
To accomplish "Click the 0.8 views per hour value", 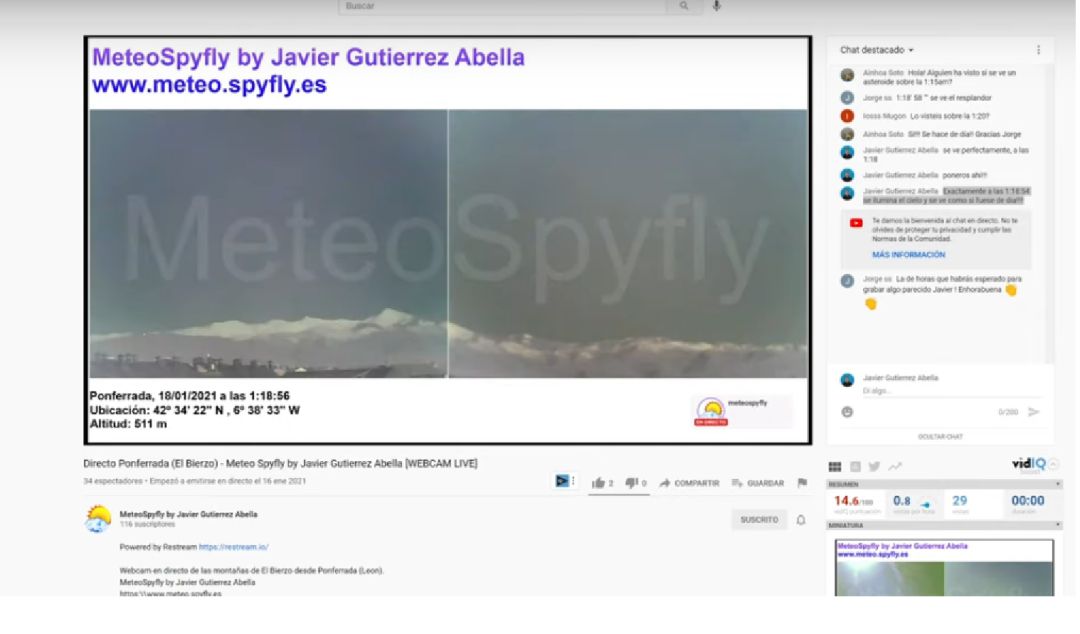I will click(x=902, y=501).
